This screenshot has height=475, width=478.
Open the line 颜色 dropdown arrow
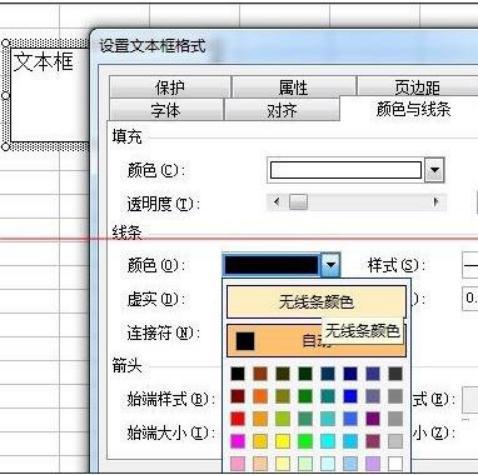point(330,265)
